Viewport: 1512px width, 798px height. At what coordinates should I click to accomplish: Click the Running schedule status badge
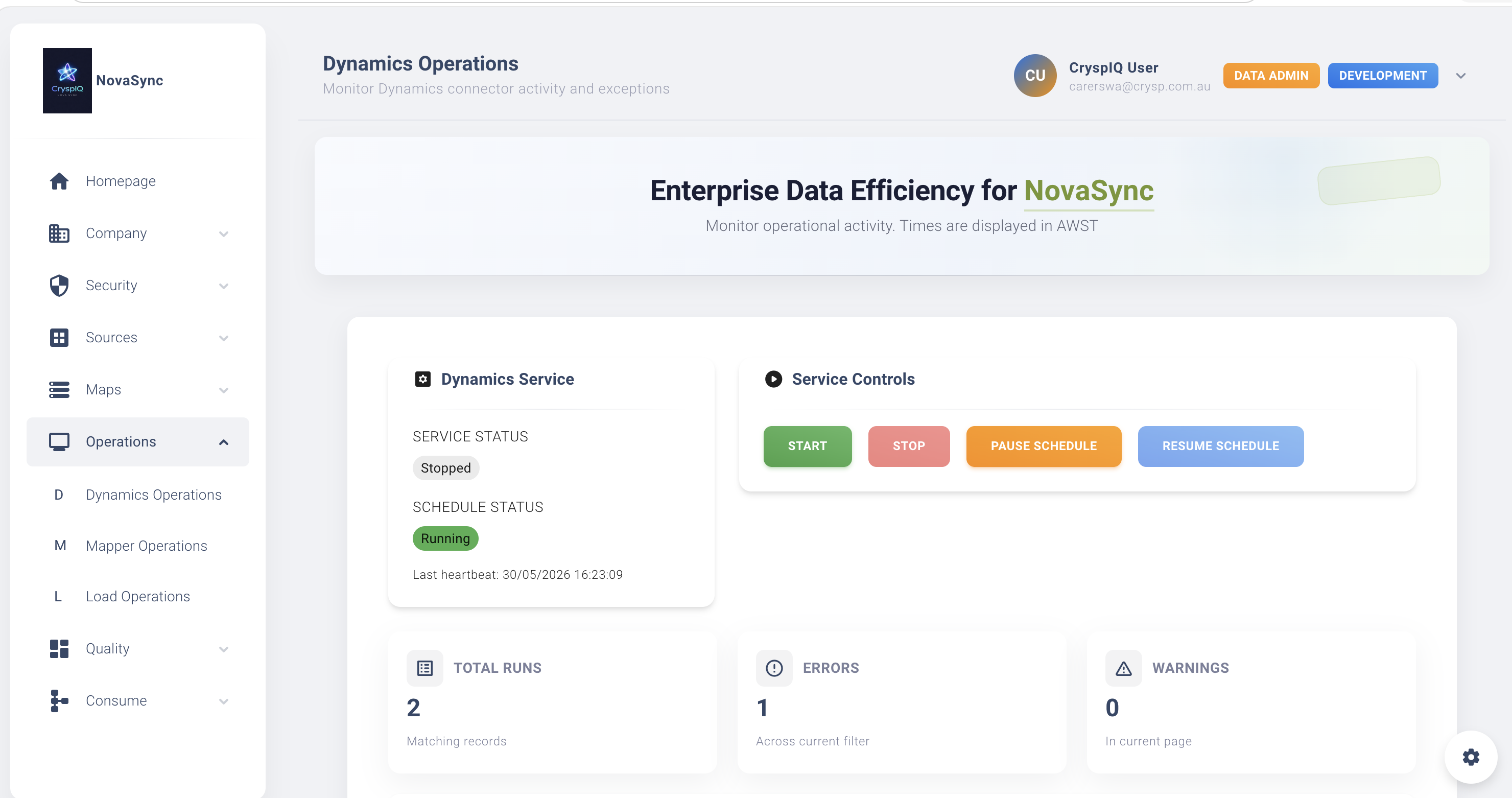(445, 538)
